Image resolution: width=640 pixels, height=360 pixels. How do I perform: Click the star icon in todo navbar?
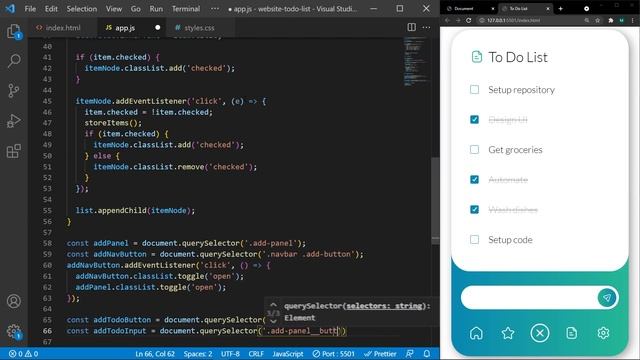[x=508, y=333]
